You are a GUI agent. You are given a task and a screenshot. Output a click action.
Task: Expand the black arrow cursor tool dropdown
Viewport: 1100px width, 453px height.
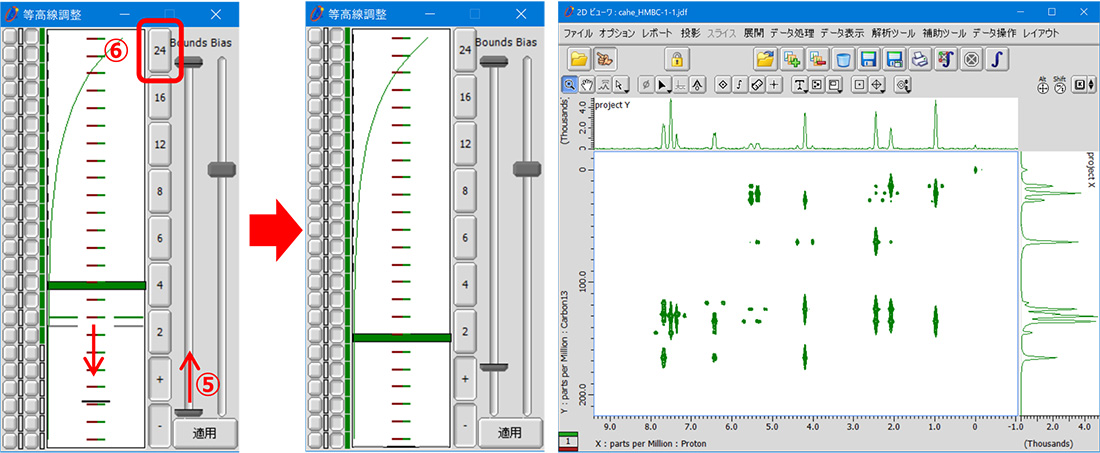click(665, 85)
